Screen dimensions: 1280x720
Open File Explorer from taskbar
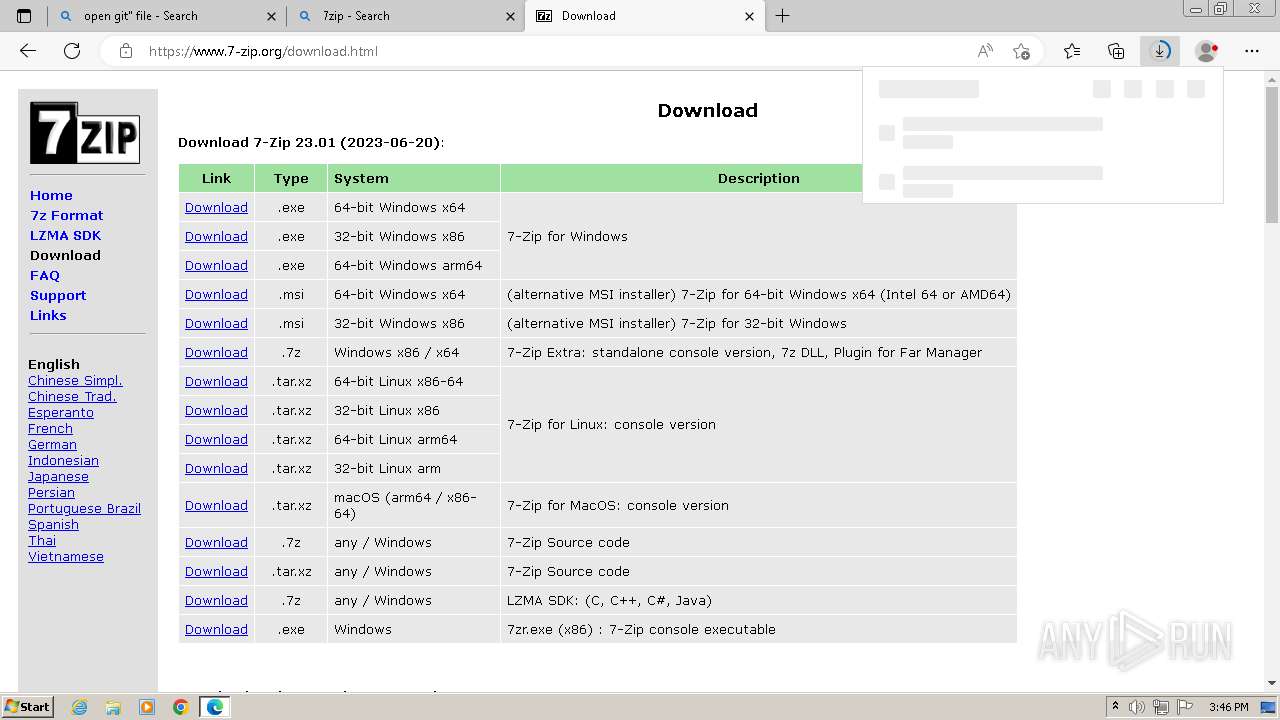click(x=113, y=707)
